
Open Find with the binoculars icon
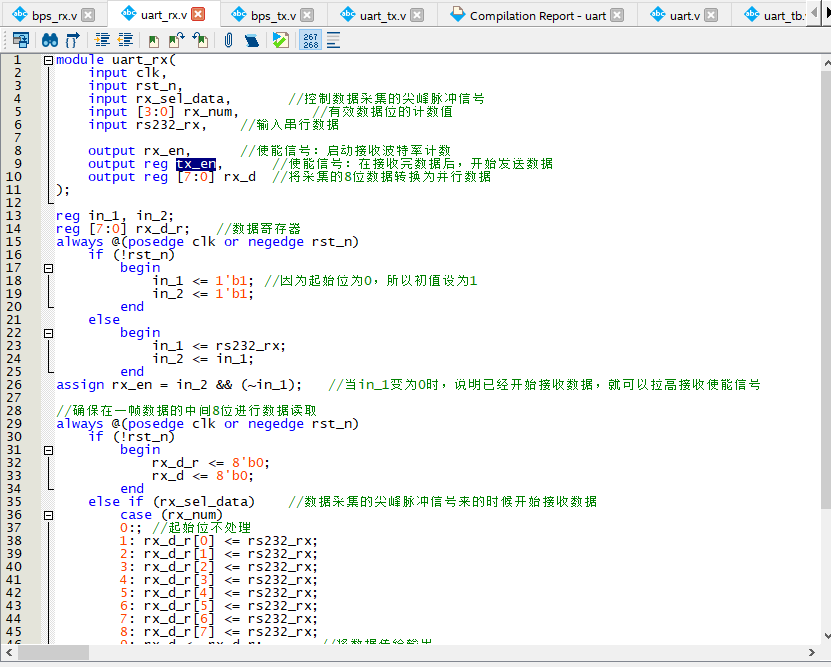(50, 40)
